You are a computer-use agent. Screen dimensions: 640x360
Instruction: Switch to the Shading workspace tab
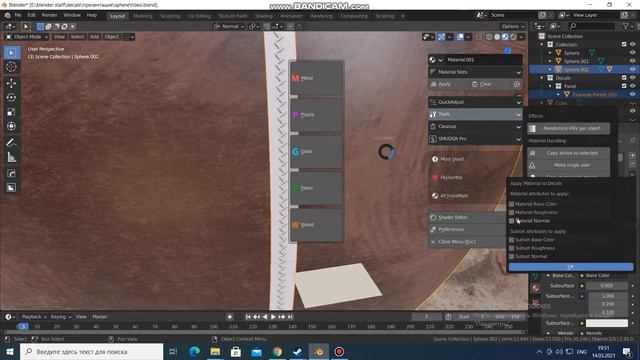(x=264, y=16)
